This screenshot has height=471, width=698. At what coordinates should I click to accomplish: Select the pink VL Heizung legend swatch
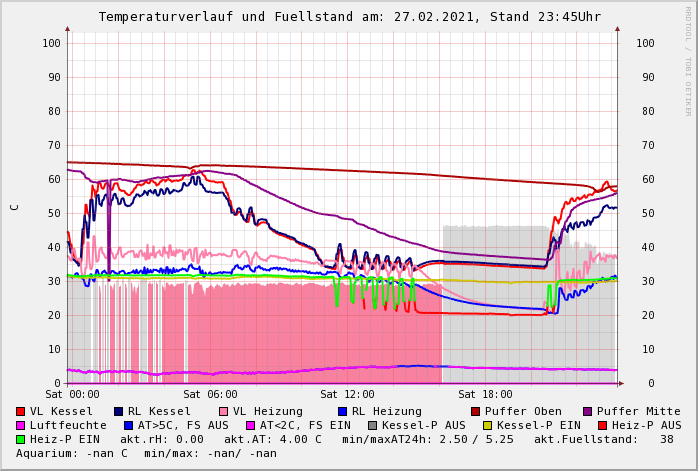223,411
